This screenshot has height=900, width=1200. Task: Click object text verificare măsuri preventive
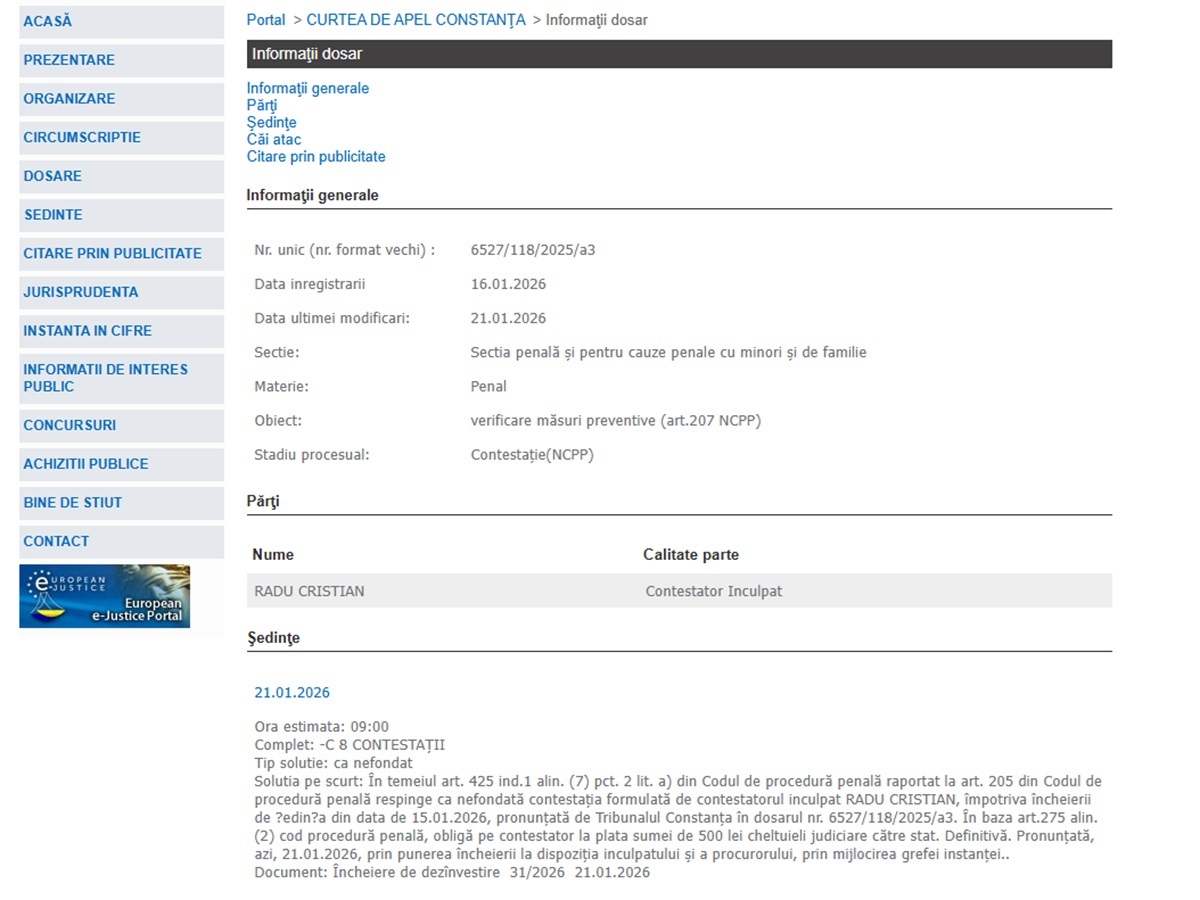[616, 421]
